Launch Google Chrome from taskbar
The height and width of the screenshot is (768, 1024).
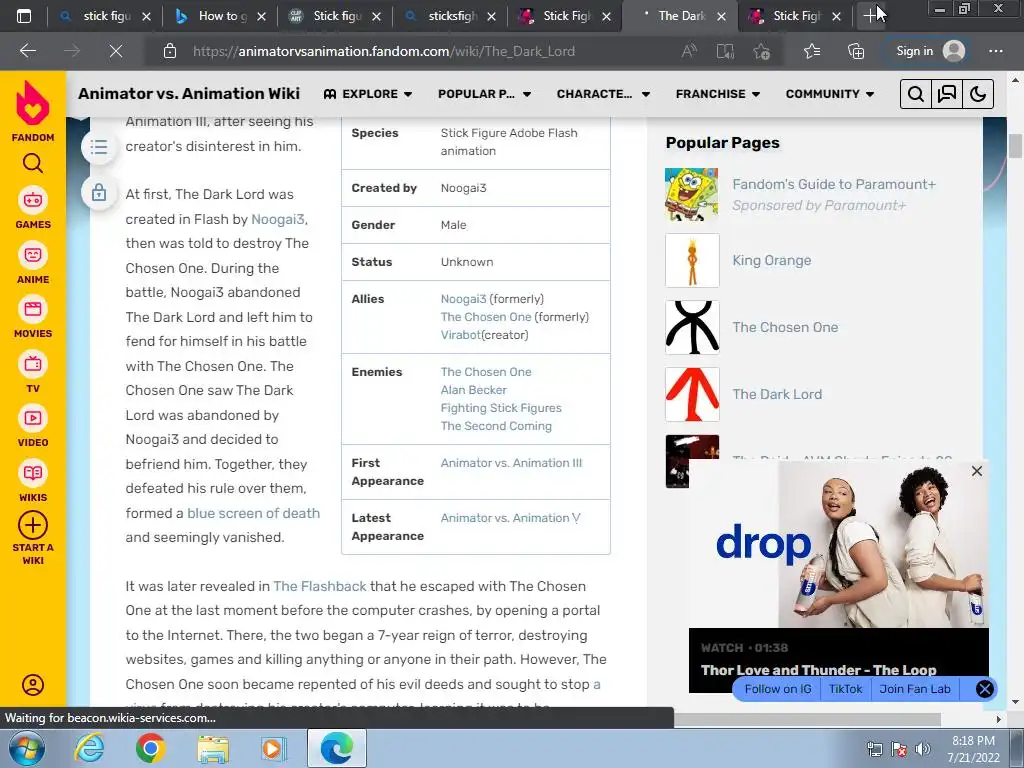[150, 748]
